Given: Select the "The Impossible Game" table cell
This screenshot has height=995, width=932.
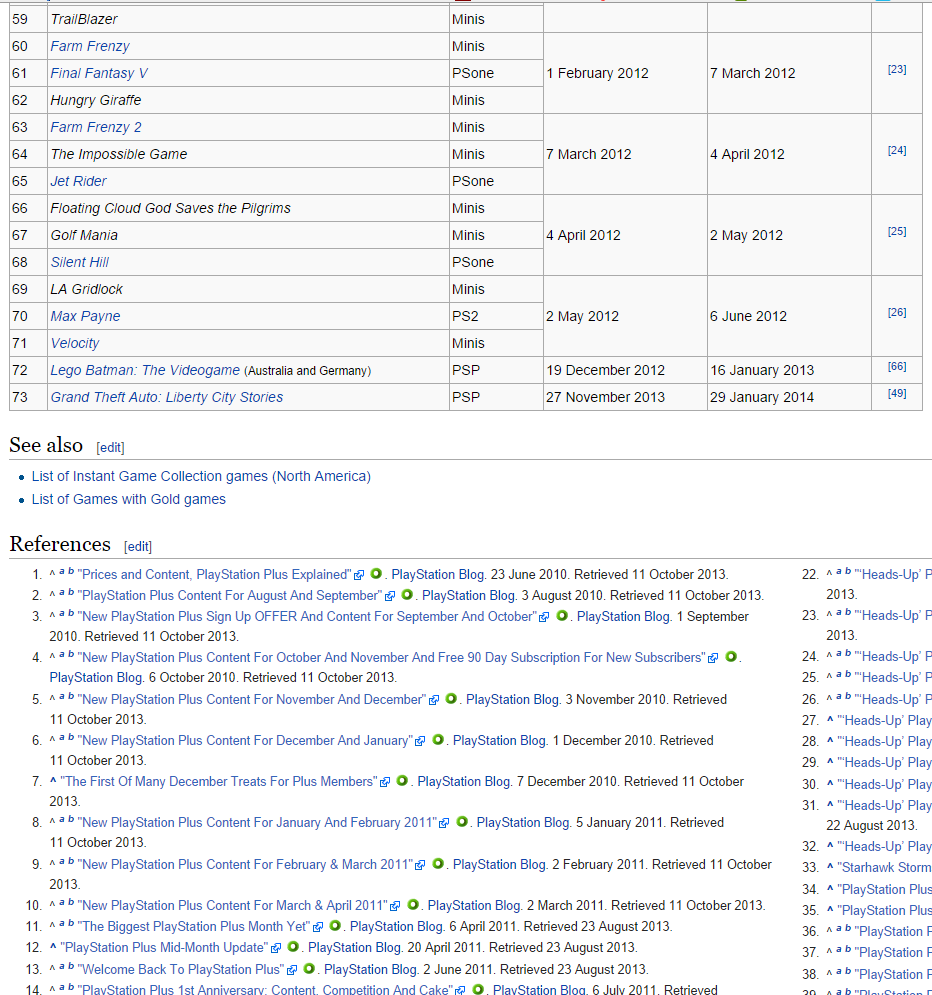Looking at the screenshot, I should point(248,154).
